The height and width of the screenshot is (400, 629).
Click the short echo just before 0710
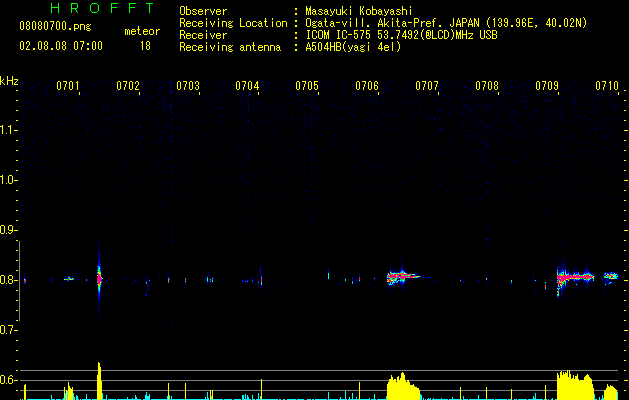(611, 276)
